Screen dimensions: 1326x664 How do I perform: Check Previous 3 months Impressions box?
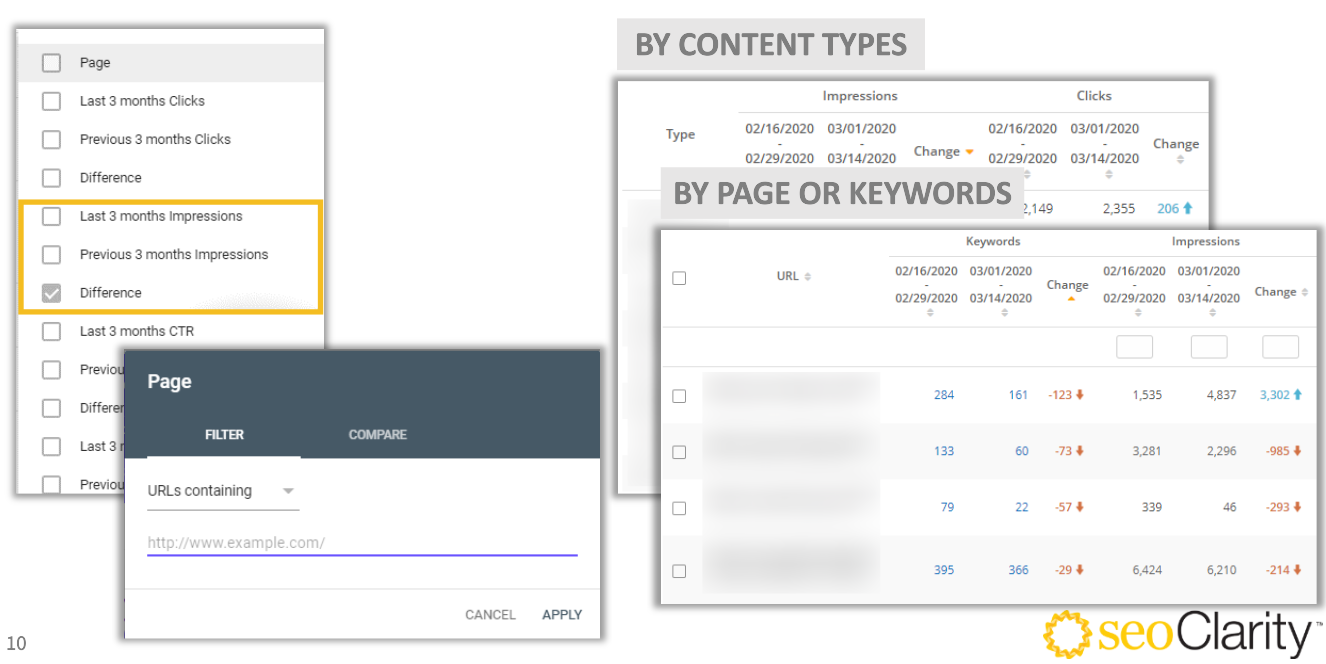tap(51, 255)
